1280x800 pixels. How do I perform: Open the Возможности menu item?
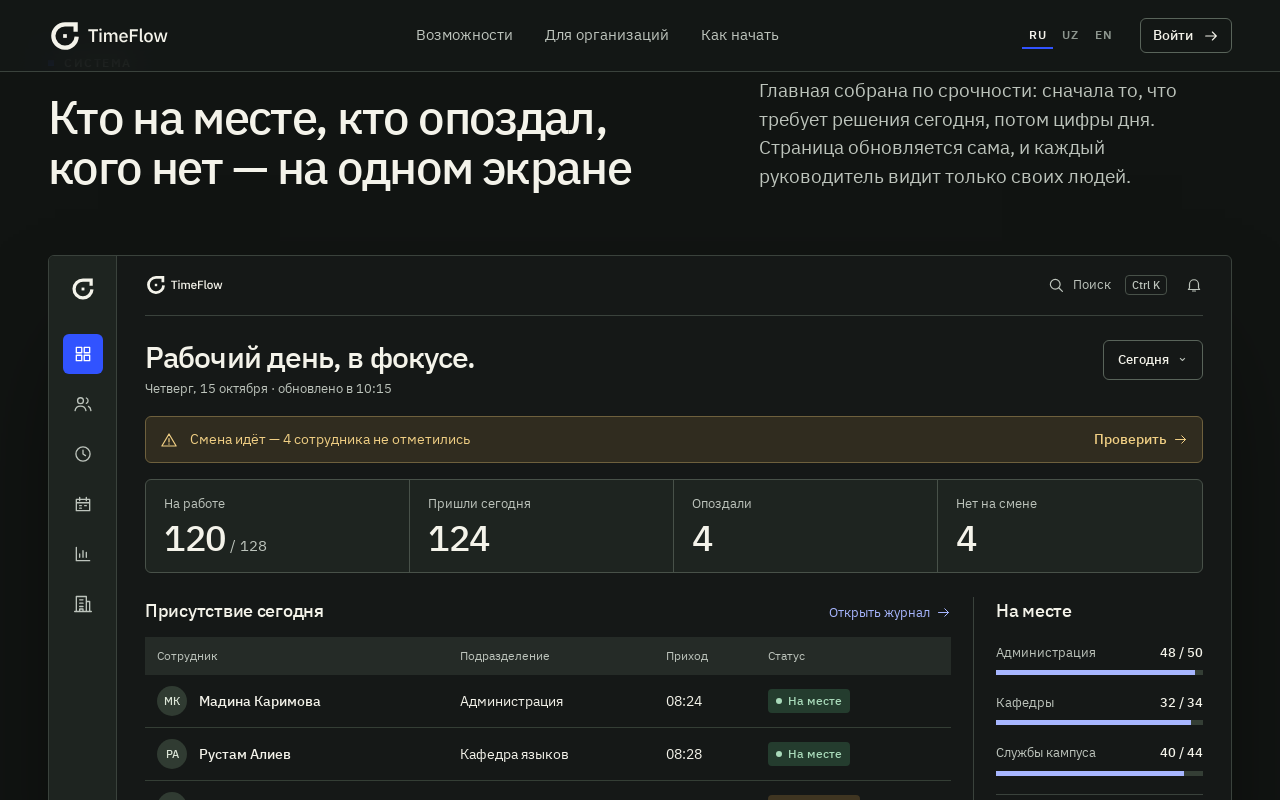point(464,35)
